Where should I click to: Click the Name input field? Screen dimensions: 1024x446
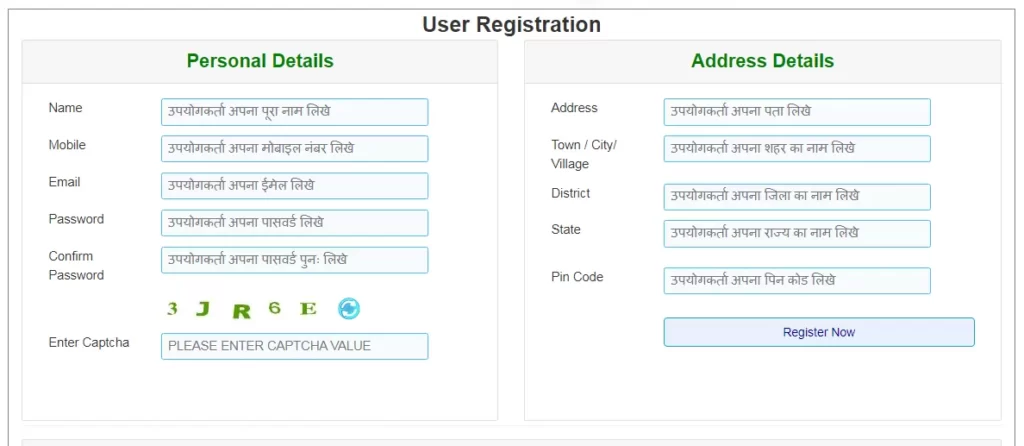point(295,112)
